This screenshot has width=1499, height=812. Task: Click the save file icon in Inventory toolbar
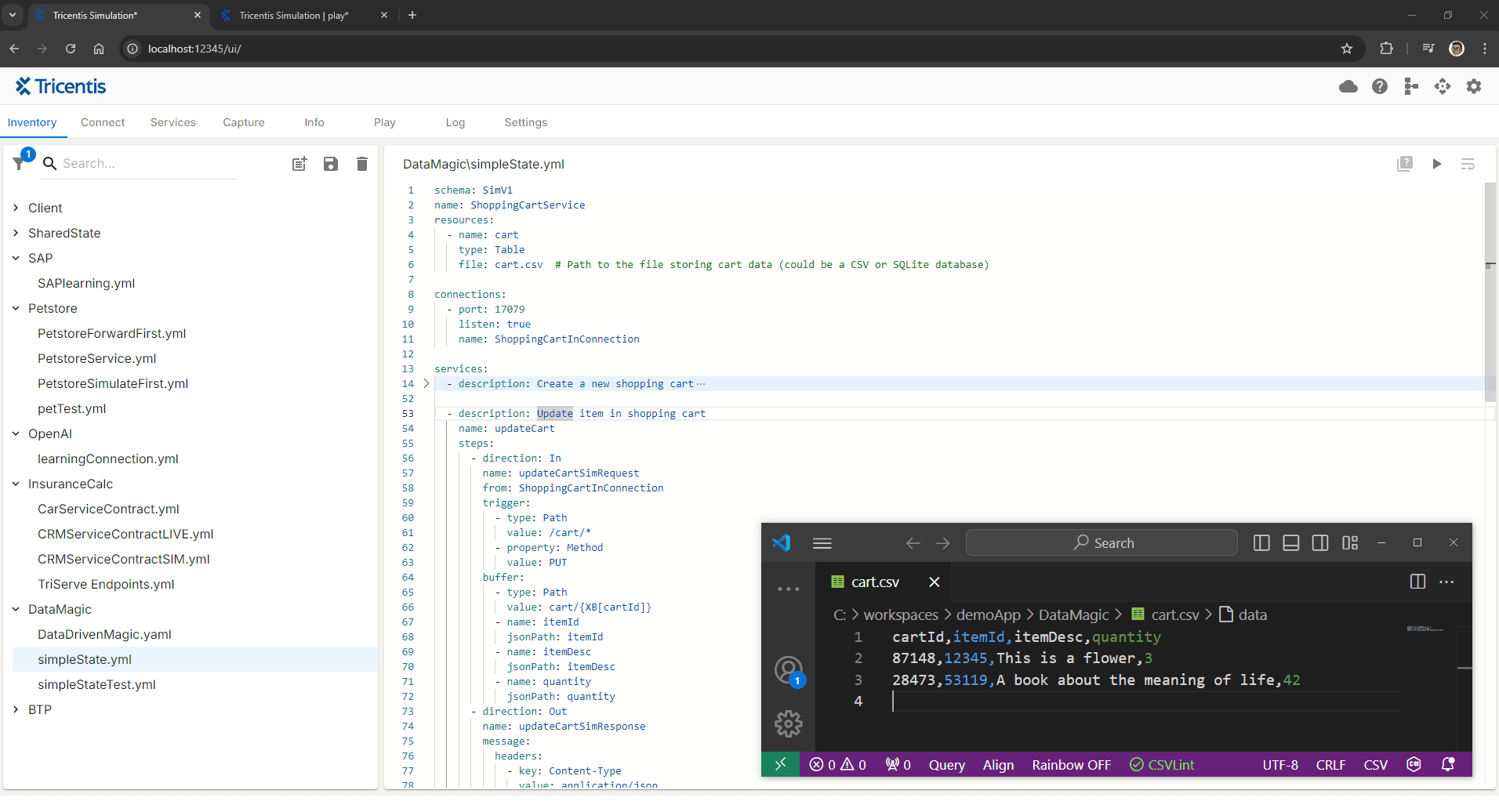click(x=331, y=164)
